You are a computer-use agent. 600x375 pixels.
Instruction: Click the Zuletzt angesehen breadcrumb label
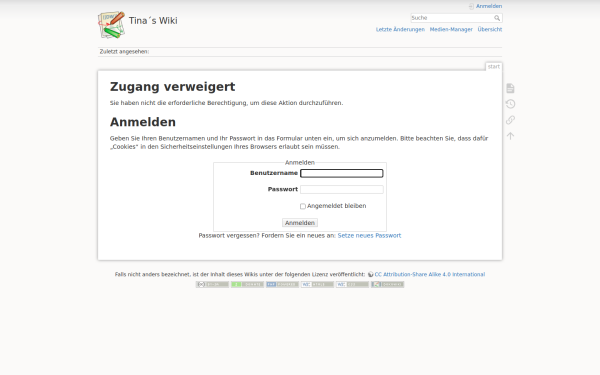tap(124, 52)
